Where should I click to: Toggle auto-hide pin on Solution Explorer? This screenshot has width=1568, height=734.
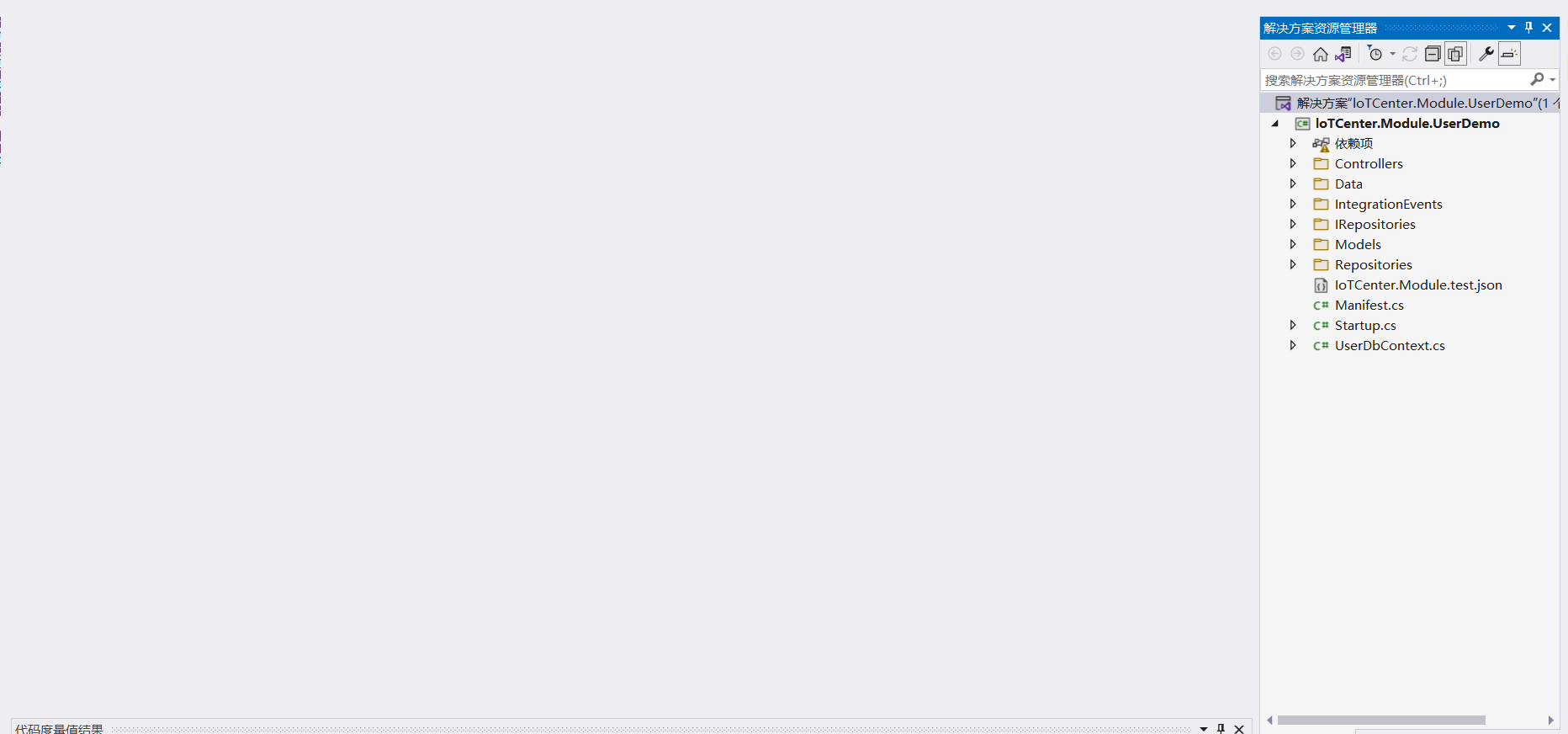(x=1528, y=28)
